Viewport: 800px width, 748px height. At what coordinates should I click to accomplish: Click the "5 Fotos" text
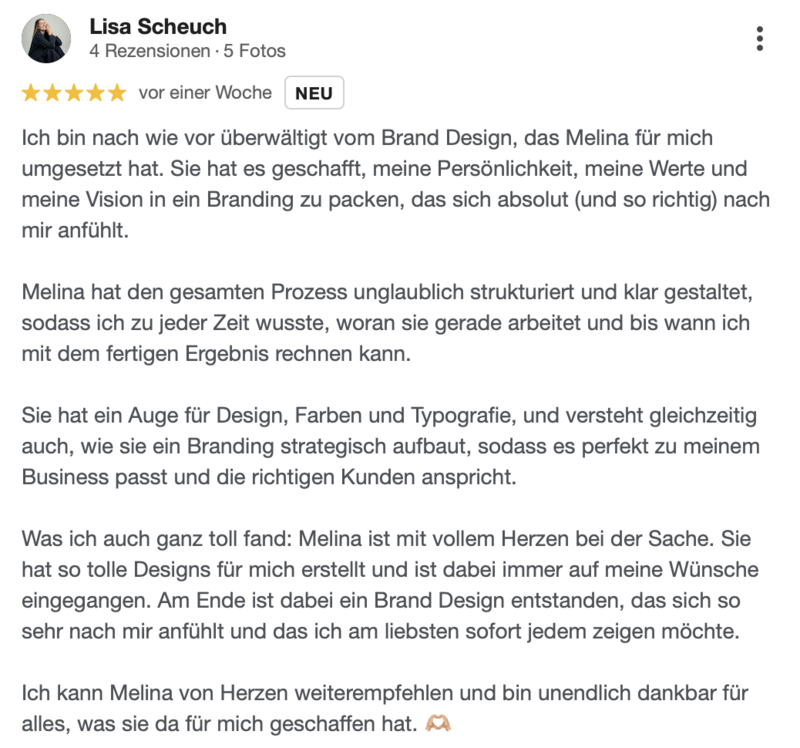coord(254,51)
